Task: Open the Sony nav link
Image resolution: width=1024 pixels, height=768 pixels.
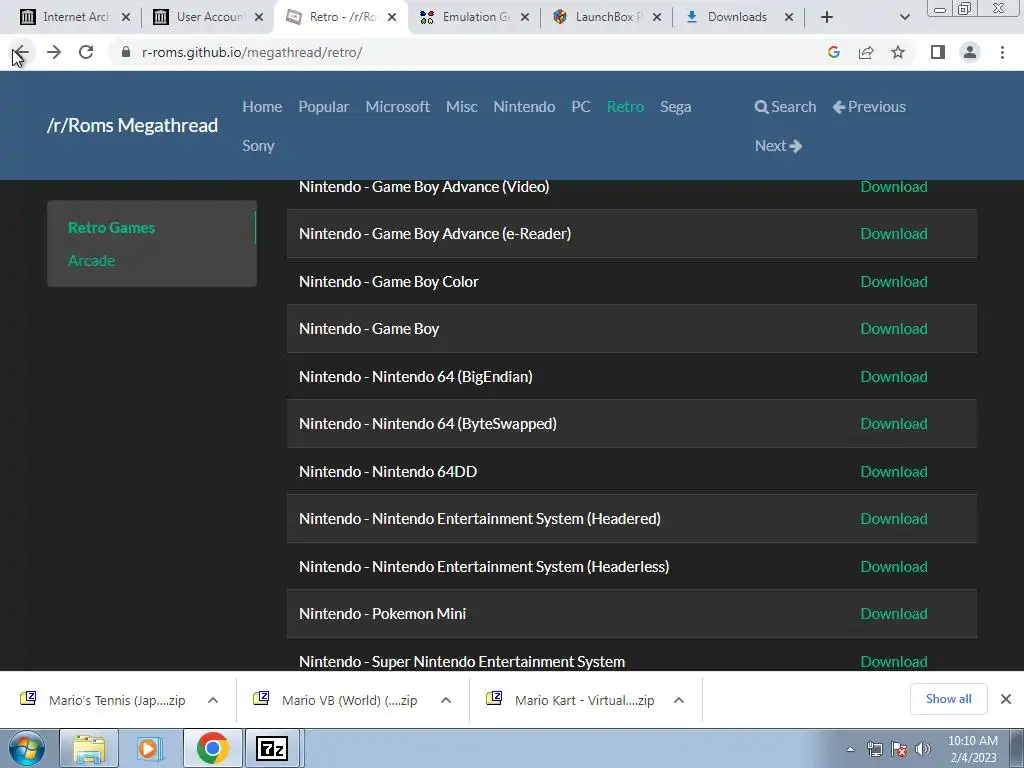Action: [x=258, y=146]
